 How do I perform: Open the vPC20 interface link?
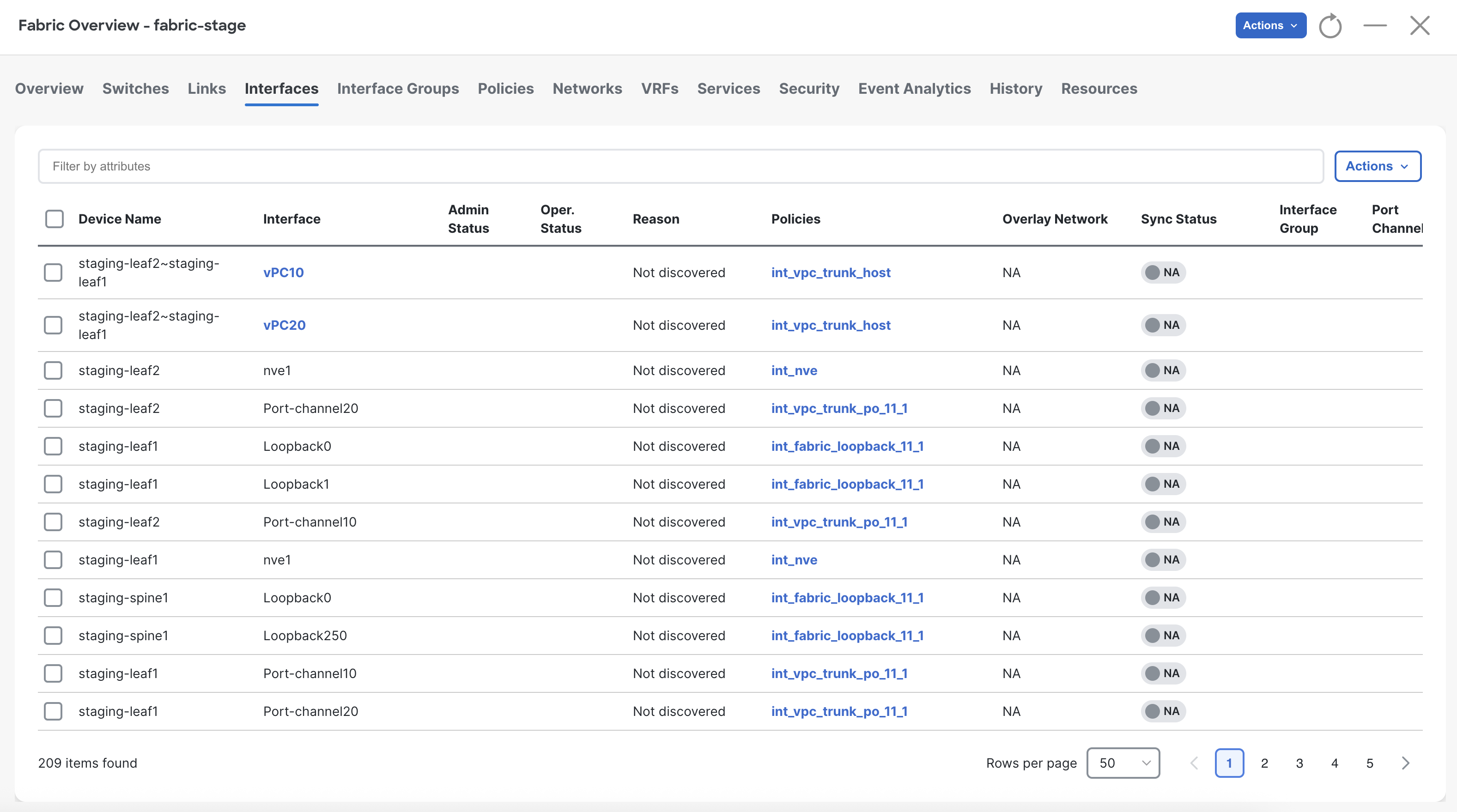[285, 325]
